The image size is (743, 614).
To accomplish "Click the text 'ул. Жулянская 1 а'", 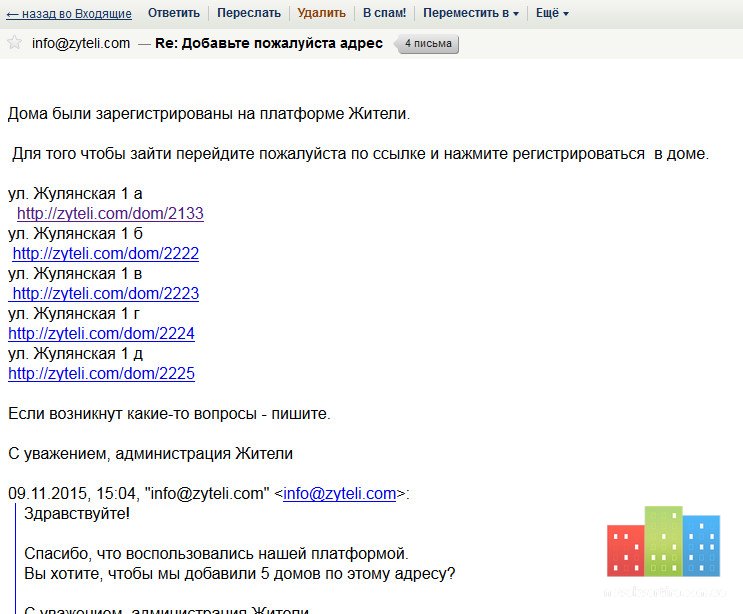I will tap(75, 193).
